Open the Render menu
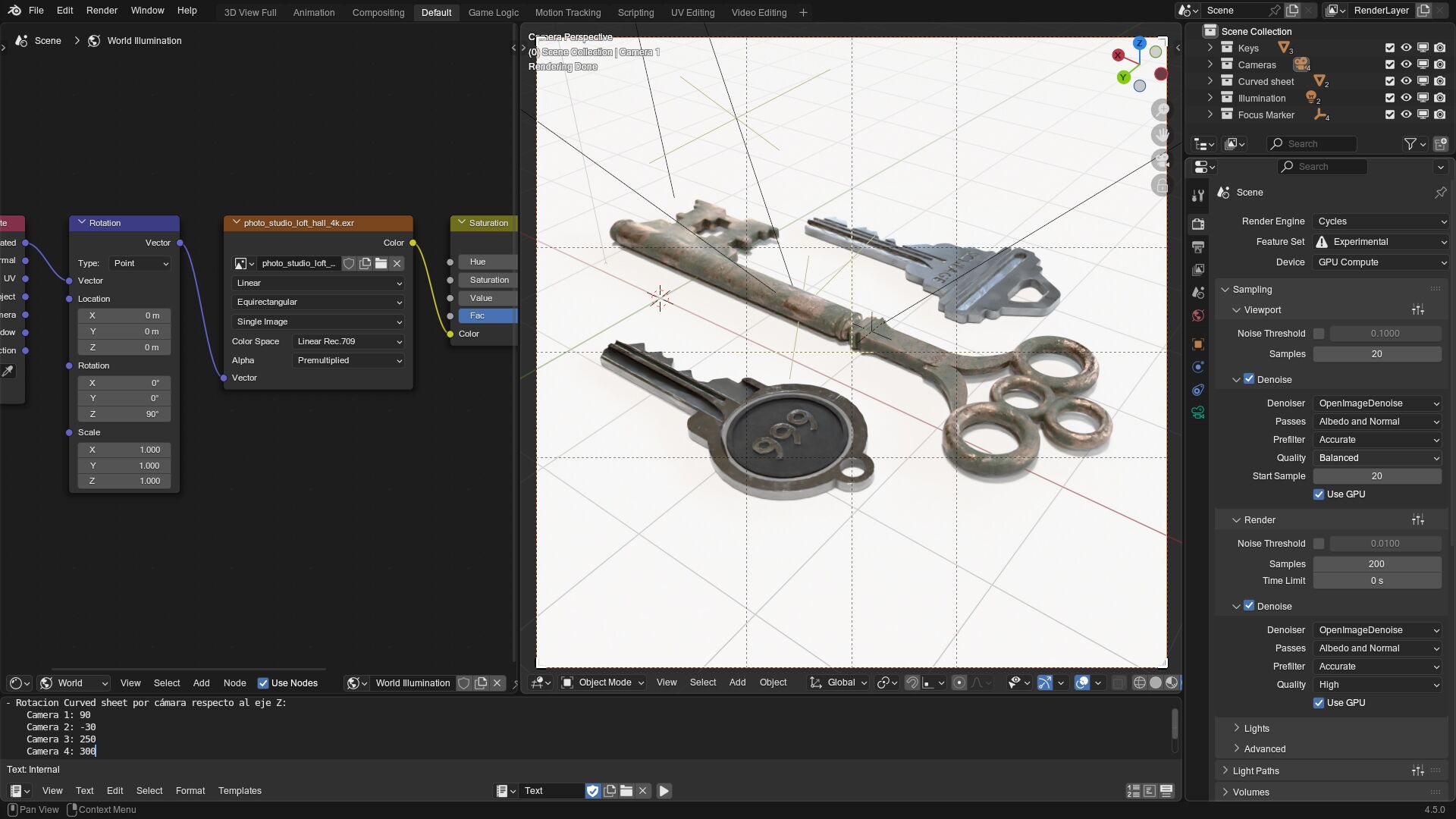Image resolution: width=1456 pixels, height=819 pixels. coord(102,11)
